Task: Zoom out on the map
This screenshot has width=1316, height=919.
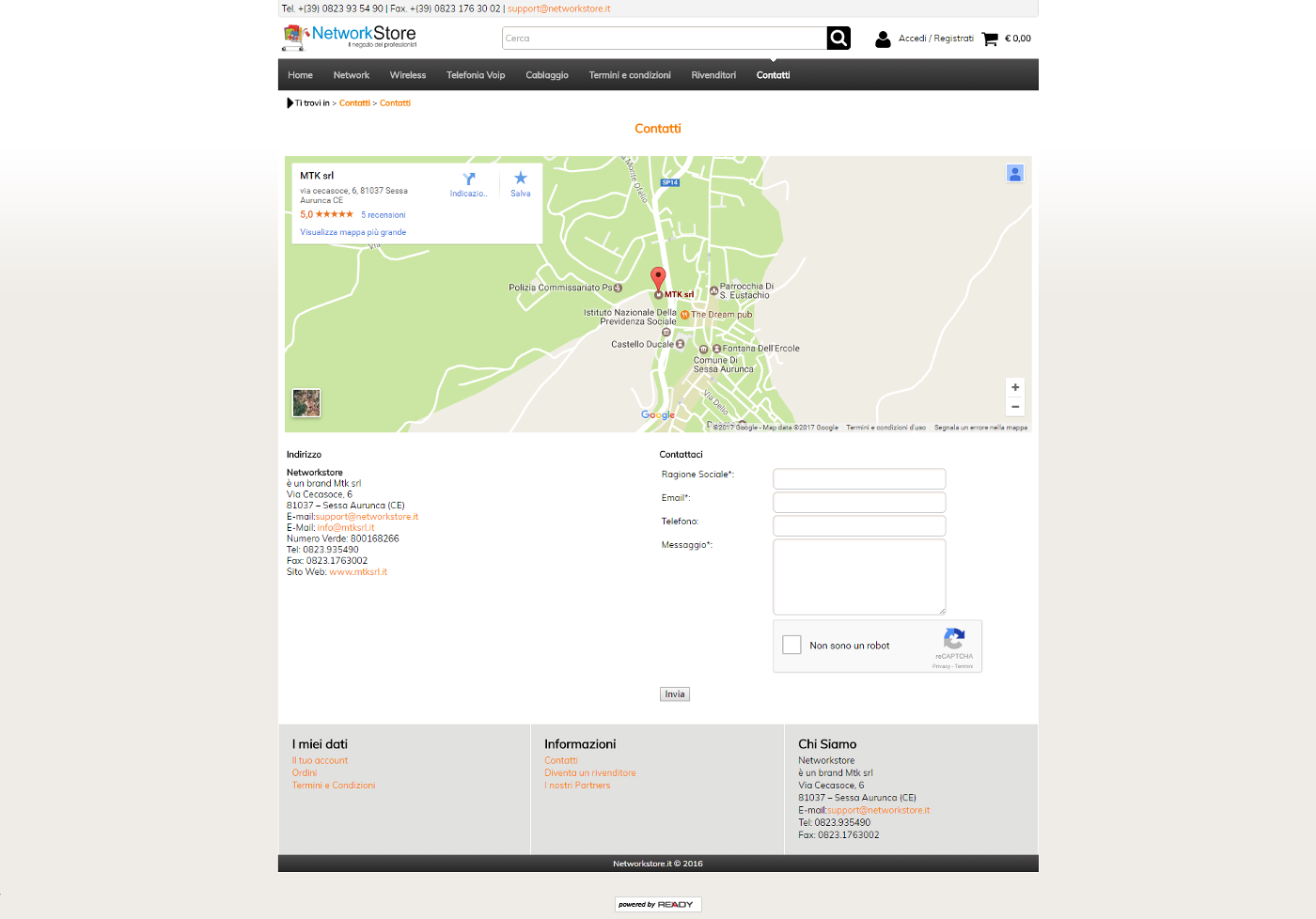Action: (x=1015, y=407)
